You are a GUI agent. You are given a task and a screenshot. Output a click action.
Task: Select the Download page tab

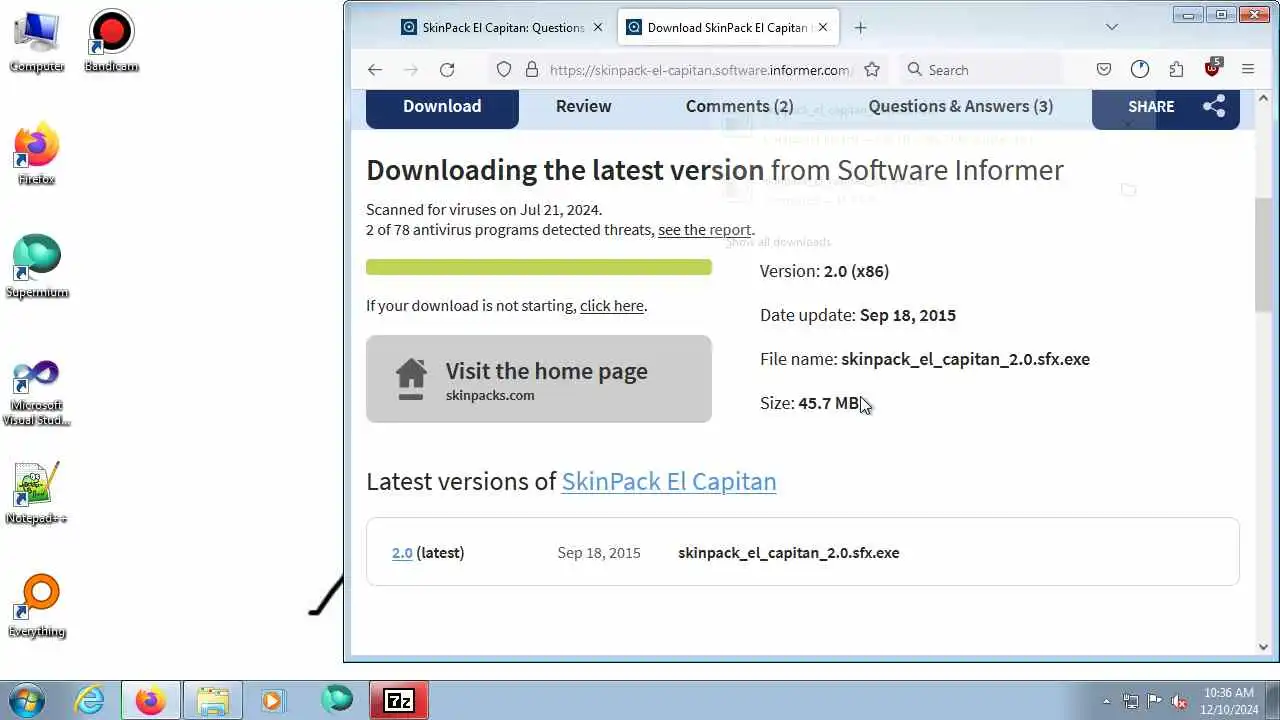(x=442, y=106)
